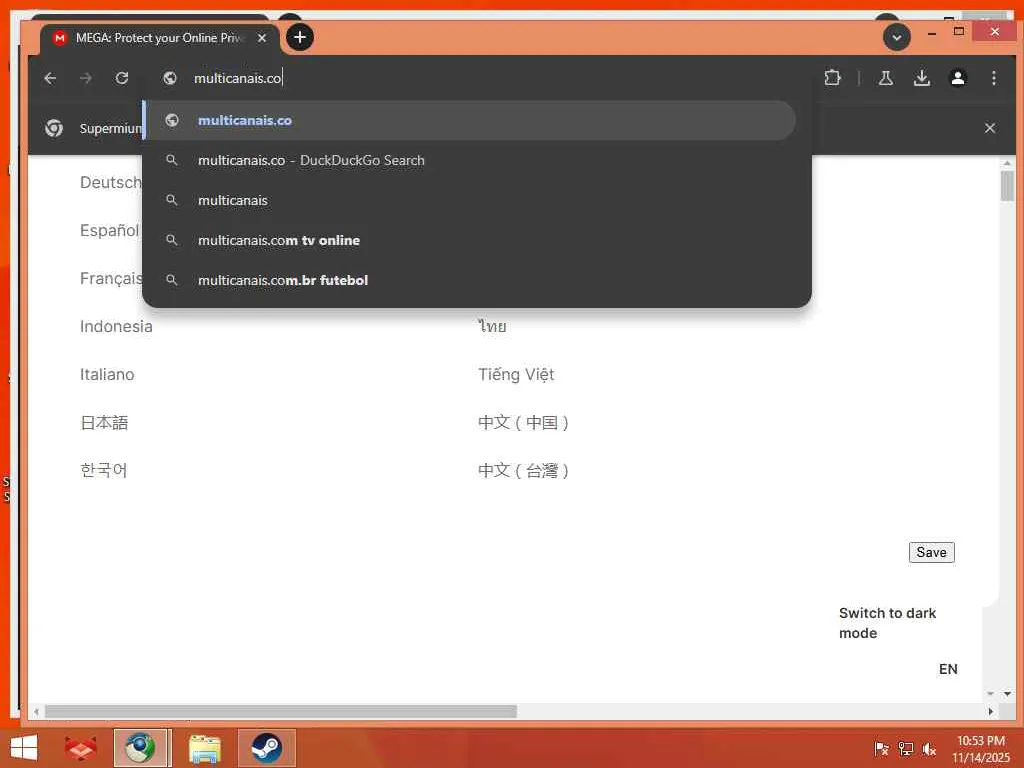Click the address bar globe icon
Screen dimensions: 1024x768
(170, 78)
